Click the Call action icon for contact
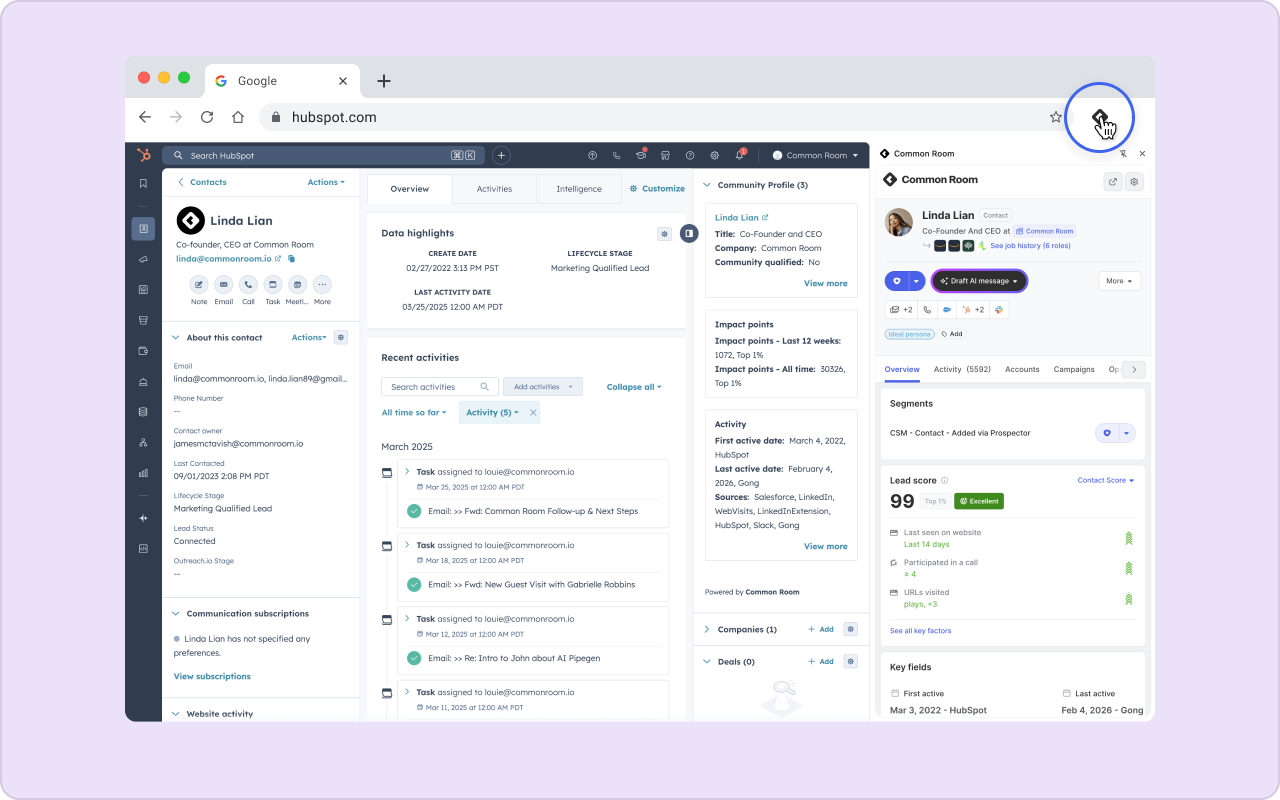1280x800 pixels. [x=248, y=284]
